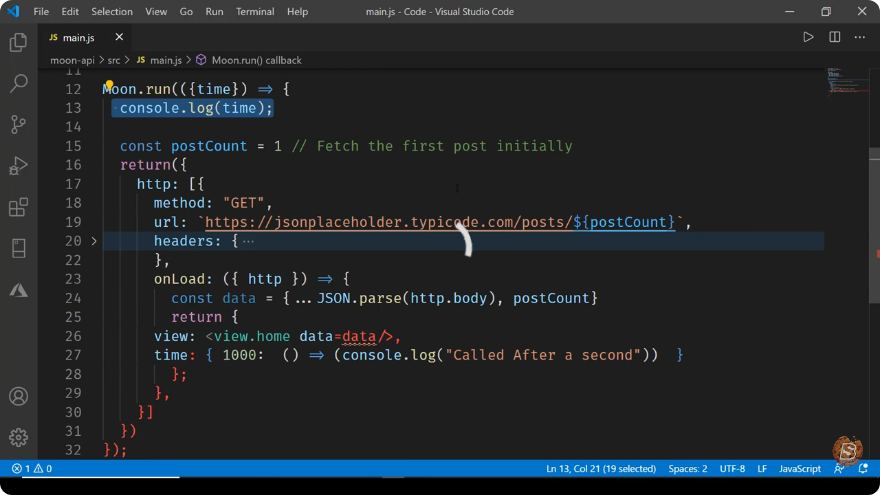Open the Terminal menu

(255, 11)
